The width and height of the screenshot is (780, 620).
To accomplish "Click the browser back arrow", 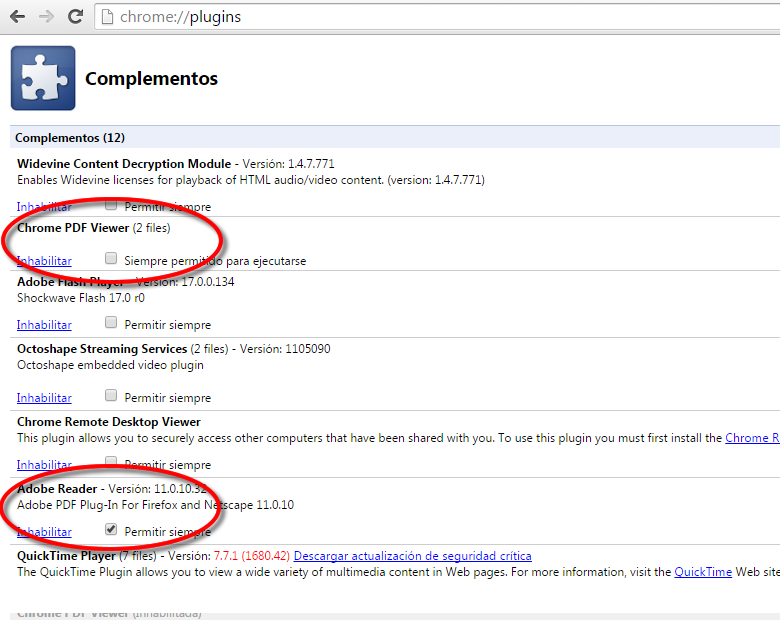I will [x=17, y=17].
